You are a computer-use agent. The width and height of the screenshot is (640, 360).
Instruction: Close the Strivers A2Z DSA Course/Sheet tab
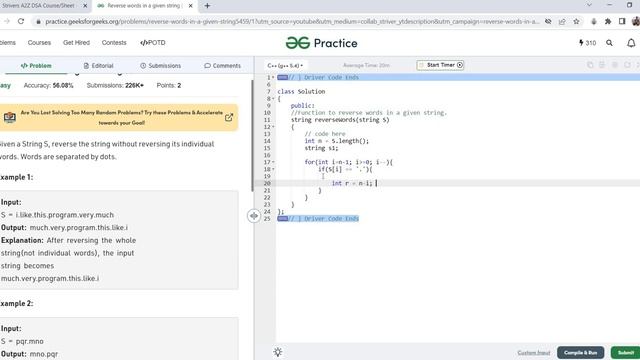[x=85, y=6]
